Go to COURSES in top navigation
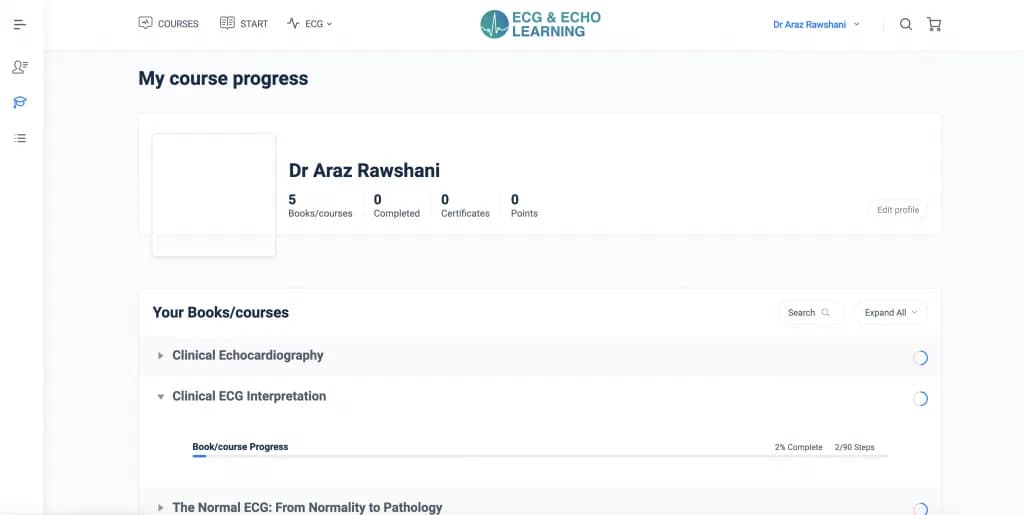 (x=168, y=23)
